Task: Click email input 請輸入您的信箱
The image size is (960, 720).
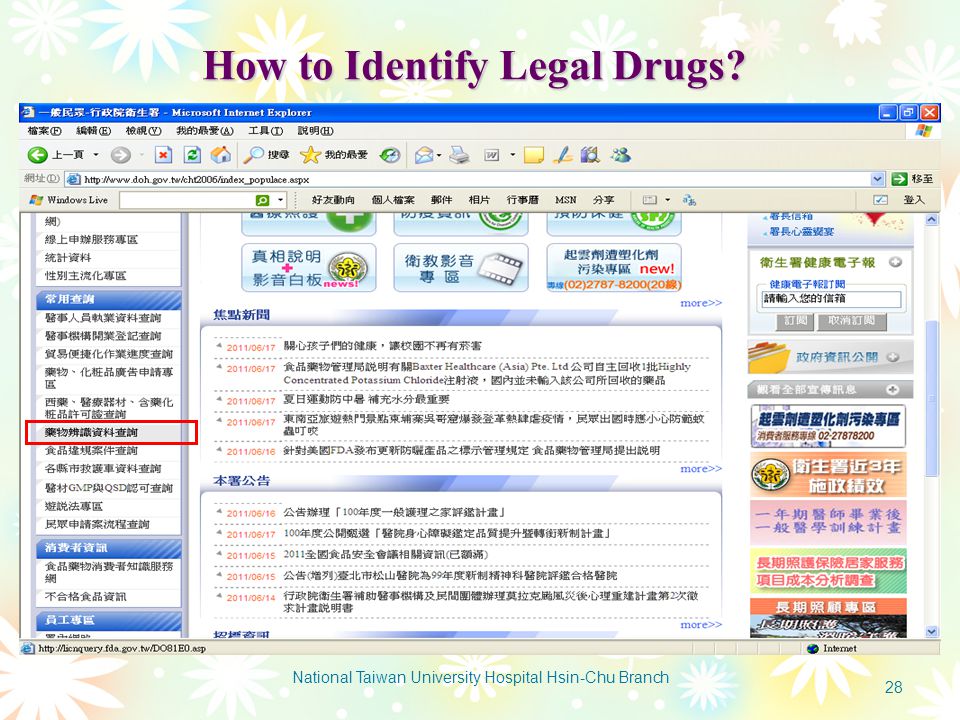Action: point(831,299)
